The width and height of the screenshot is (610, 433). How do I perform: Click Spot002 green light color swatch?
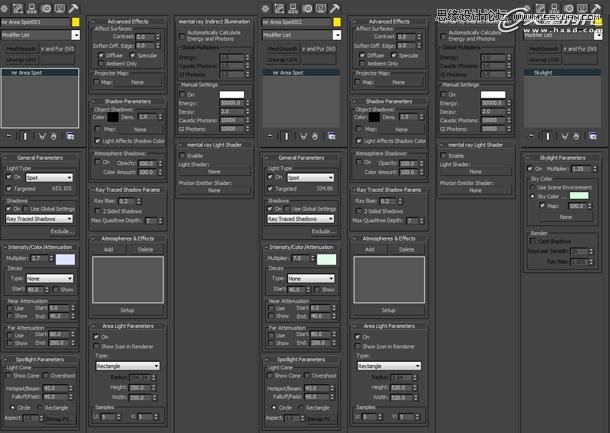pos(327,259)
